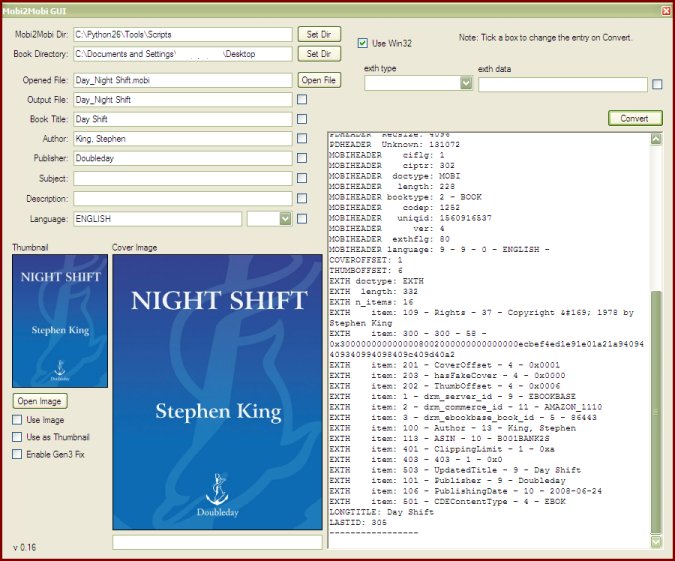Click the Publisher text field
This screenshot has width=675, height=561.
183,158
